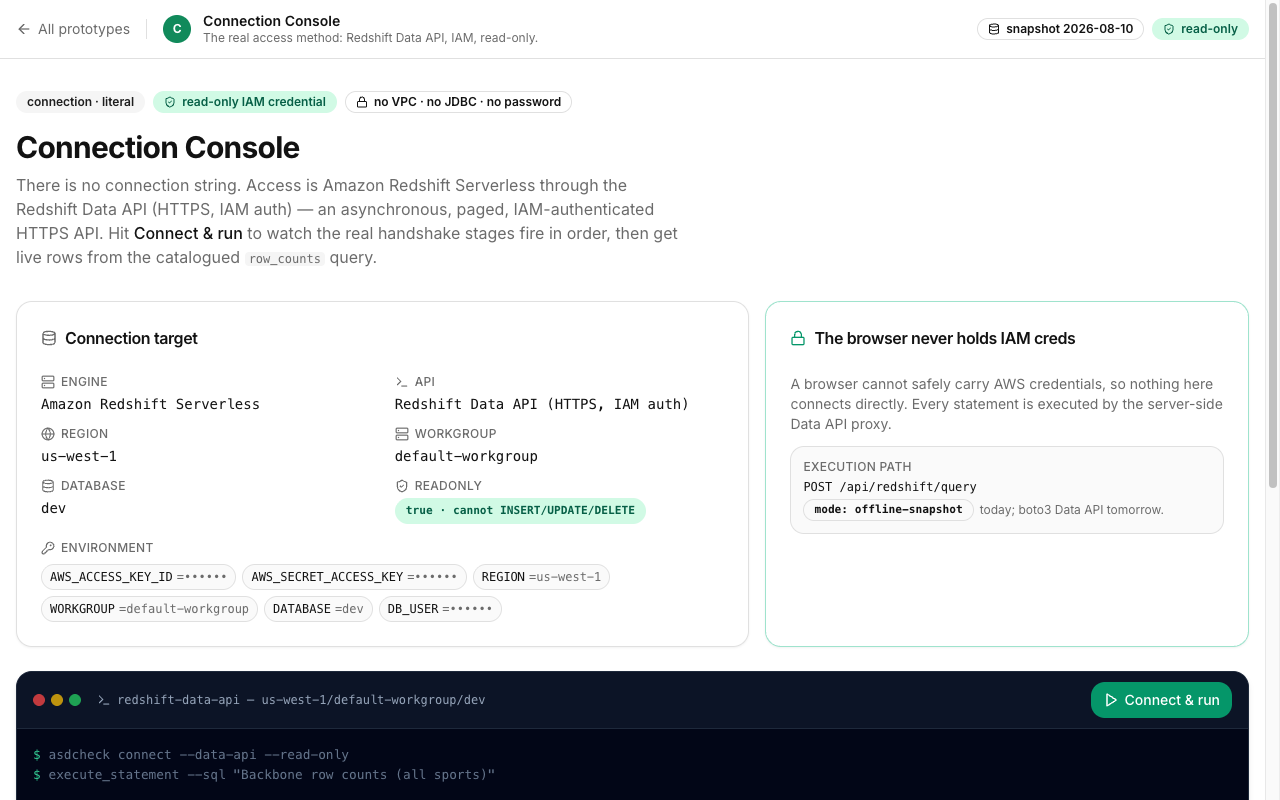Click the back arrow icon in header
1280x800 pixels.
[24, 29]
